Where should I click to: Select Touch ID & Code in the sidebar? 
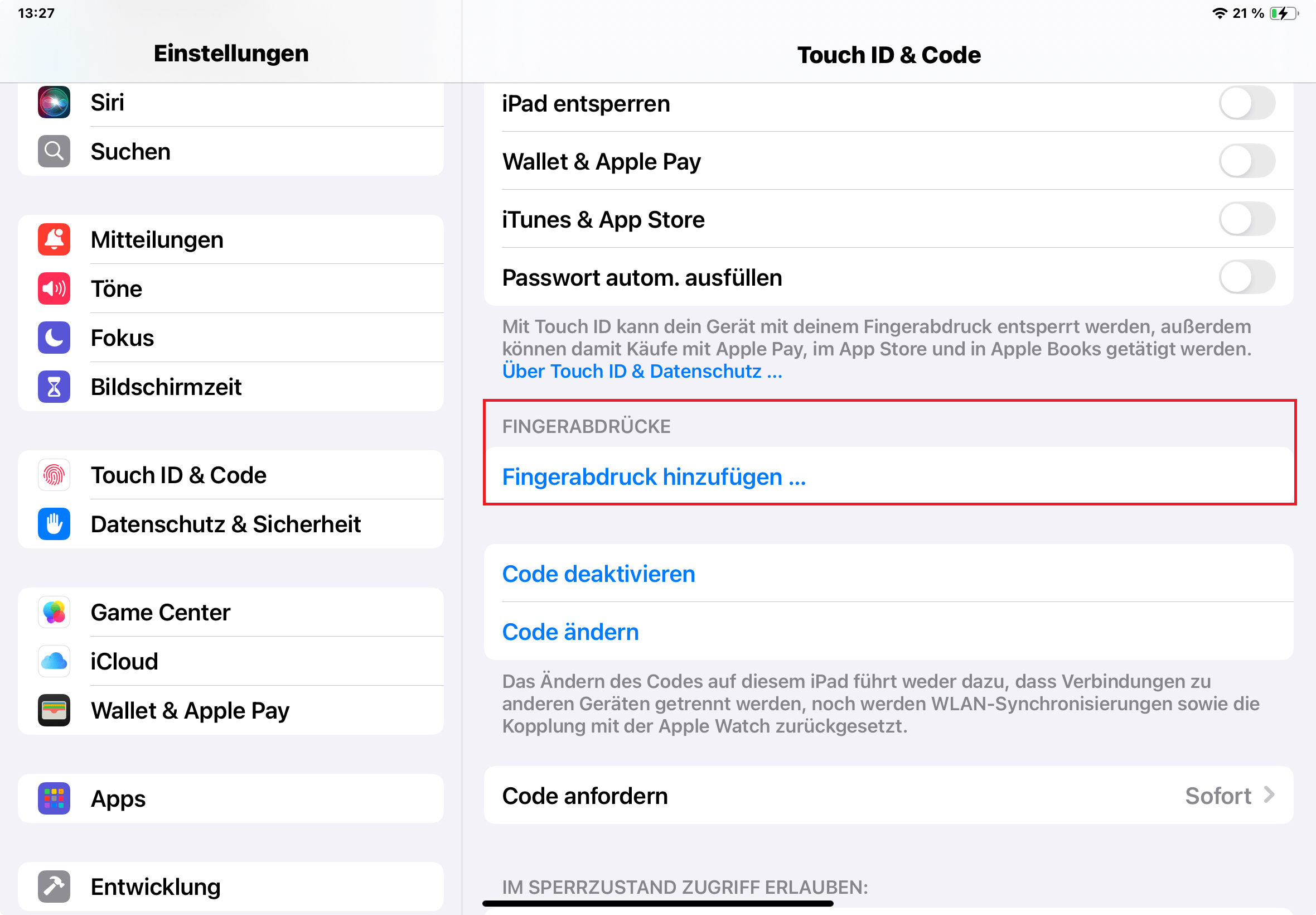tap(179, 475)
